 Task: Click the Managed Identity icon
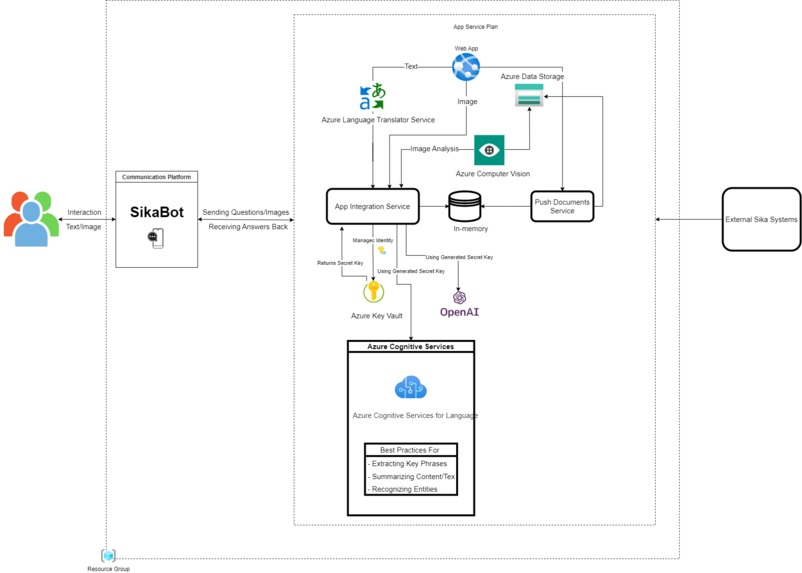tap(382, 250)
